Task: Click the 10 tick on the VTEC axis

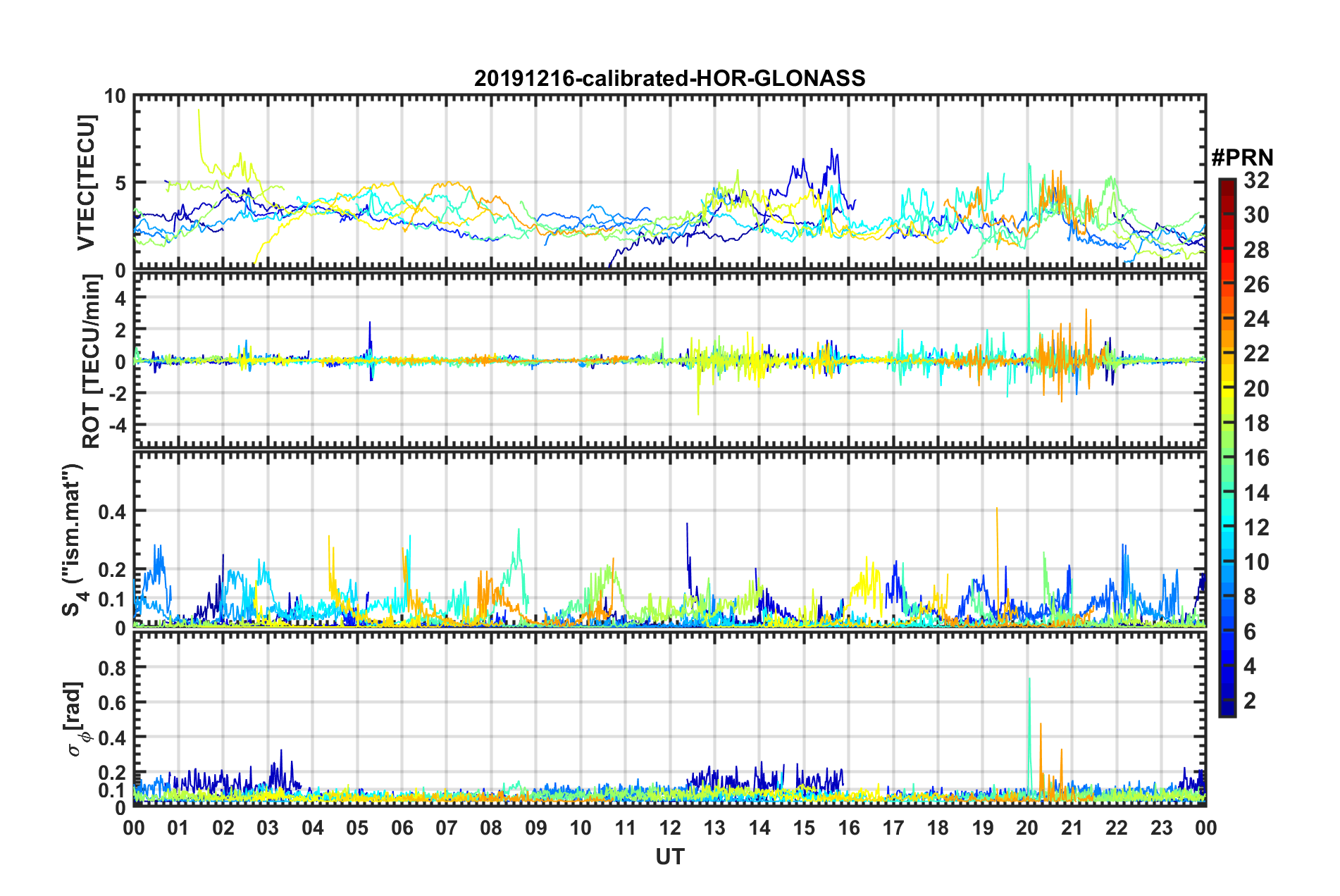Action: (116, 96)
